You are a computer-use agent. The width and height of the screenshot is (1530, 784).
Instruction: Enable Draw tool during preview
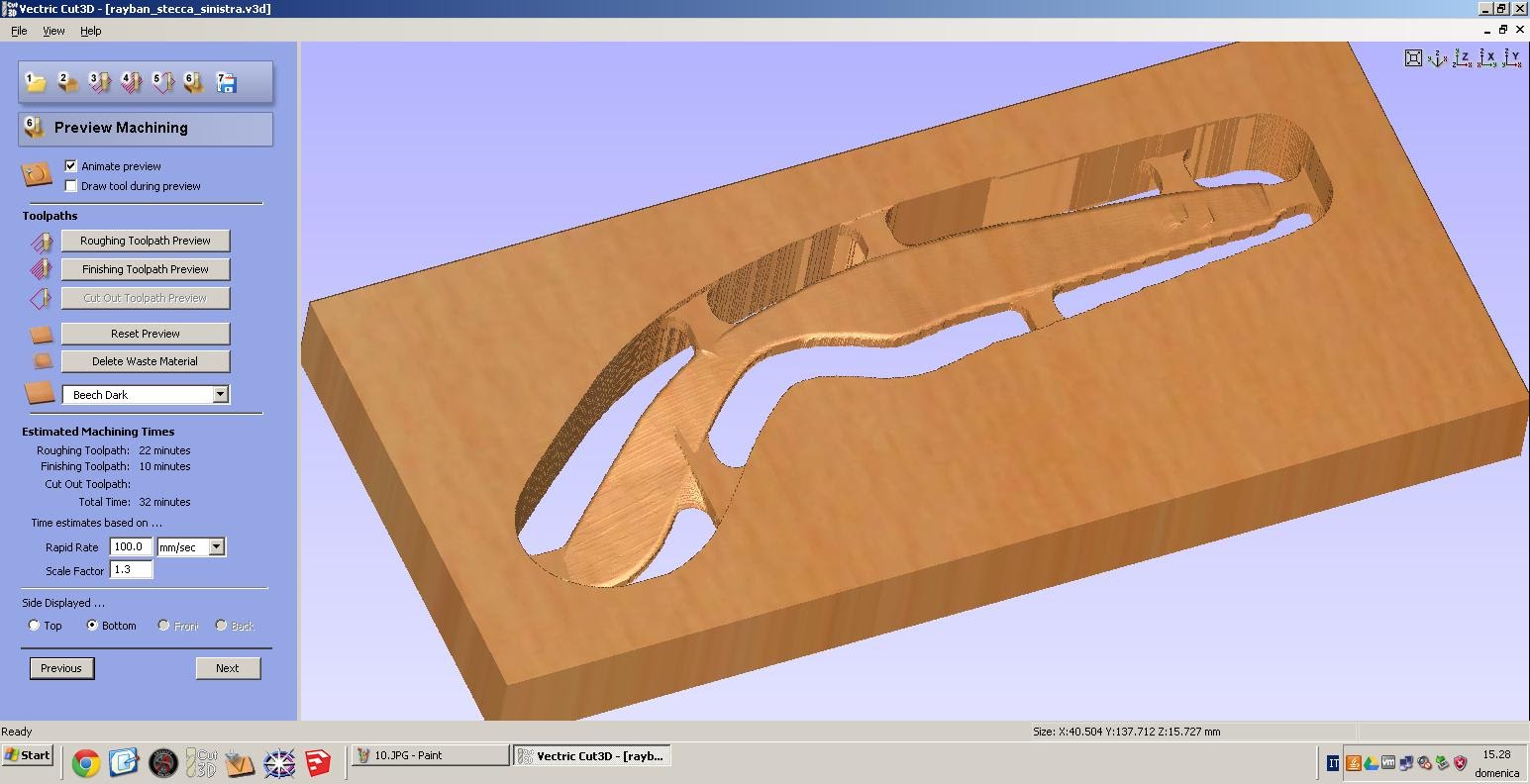(x=70, y=185)
